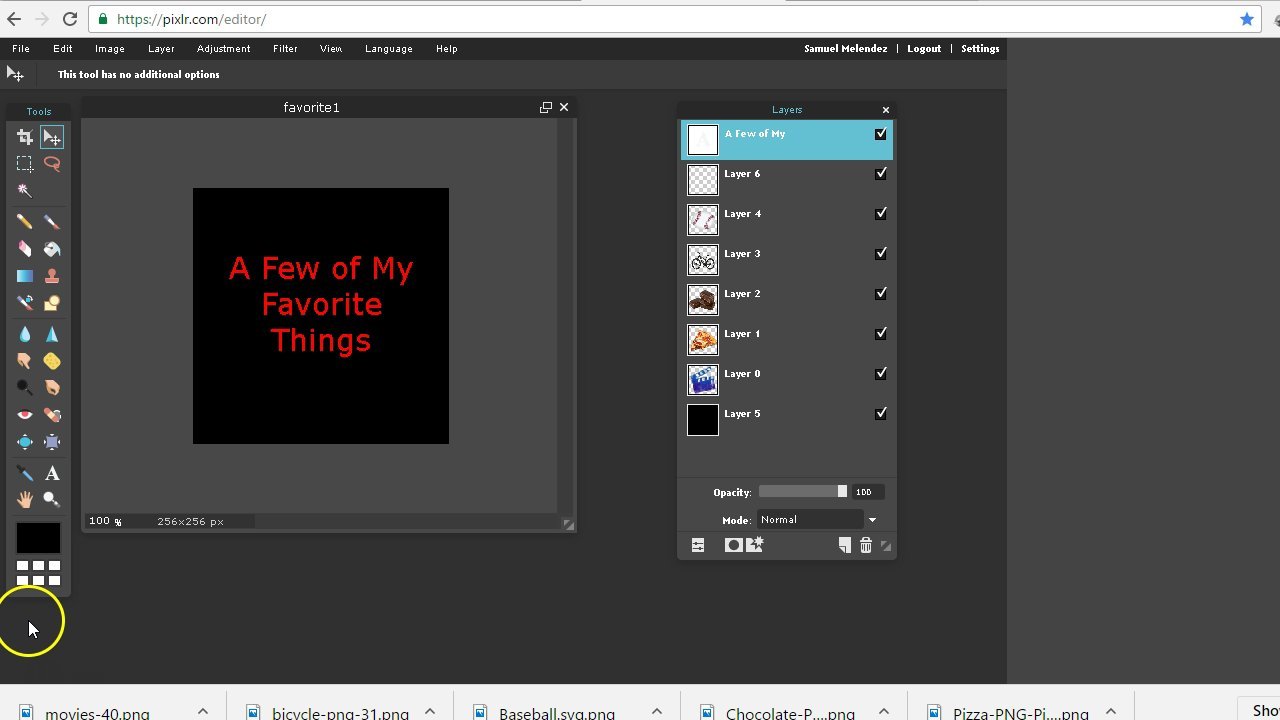1280x720 pixels.
Task: Toggle visibility of Layer 3
Action: [x=881, y=254]
